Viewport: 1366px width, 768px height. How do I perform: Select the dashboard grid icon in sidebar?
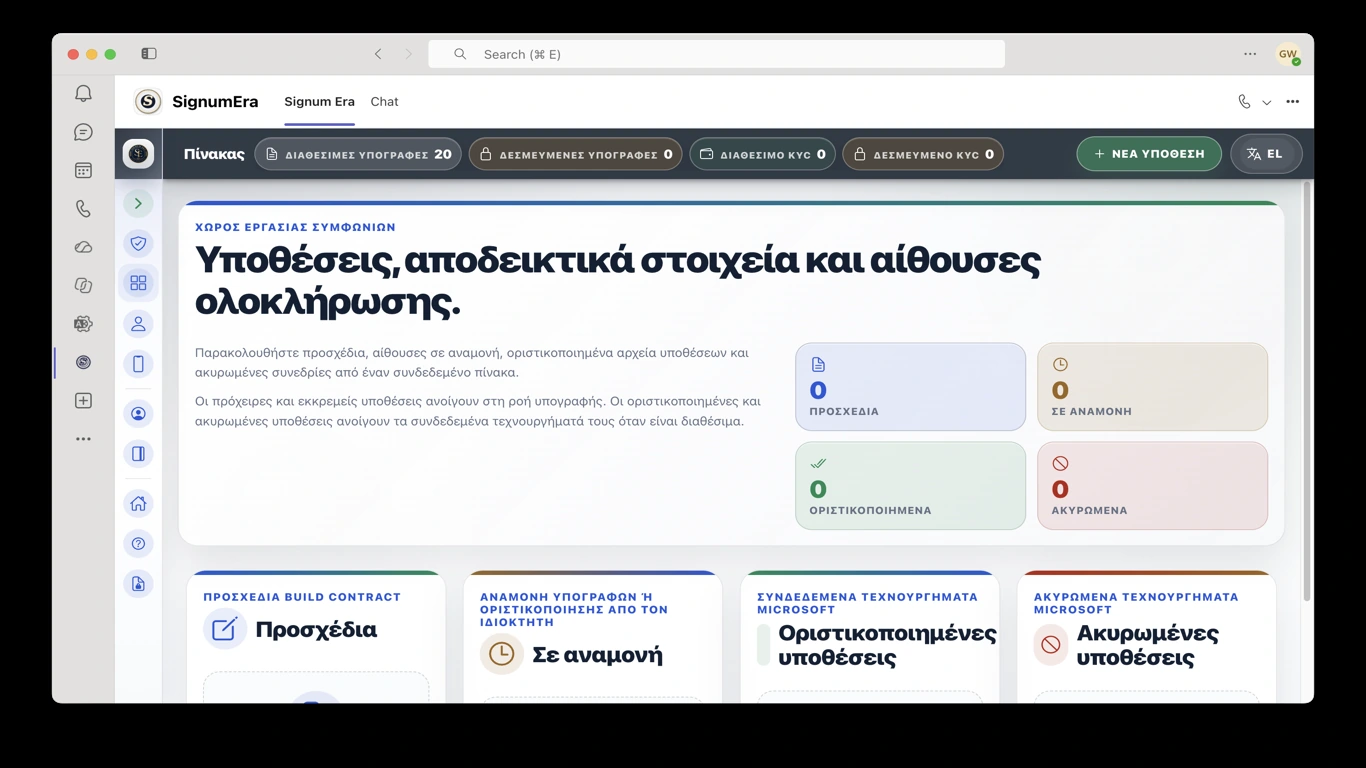pos(138,283)
